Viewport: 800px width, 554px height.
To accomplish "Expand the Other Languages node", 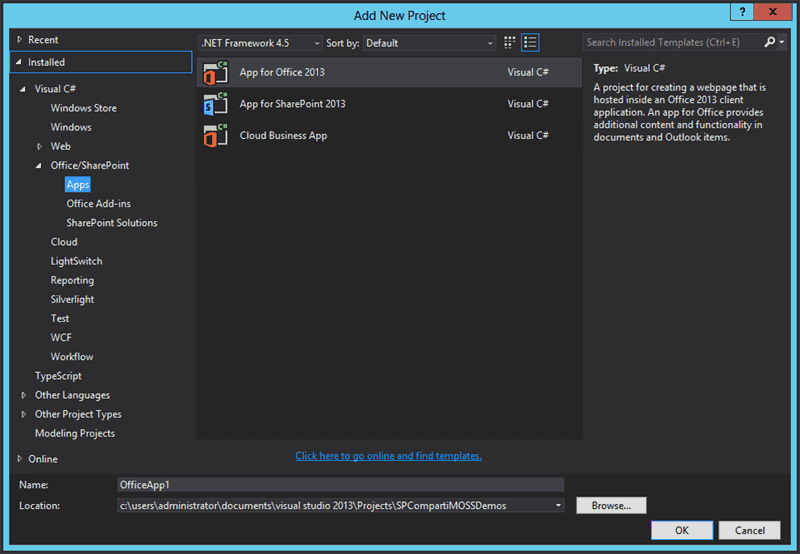I will coord(23,395).
